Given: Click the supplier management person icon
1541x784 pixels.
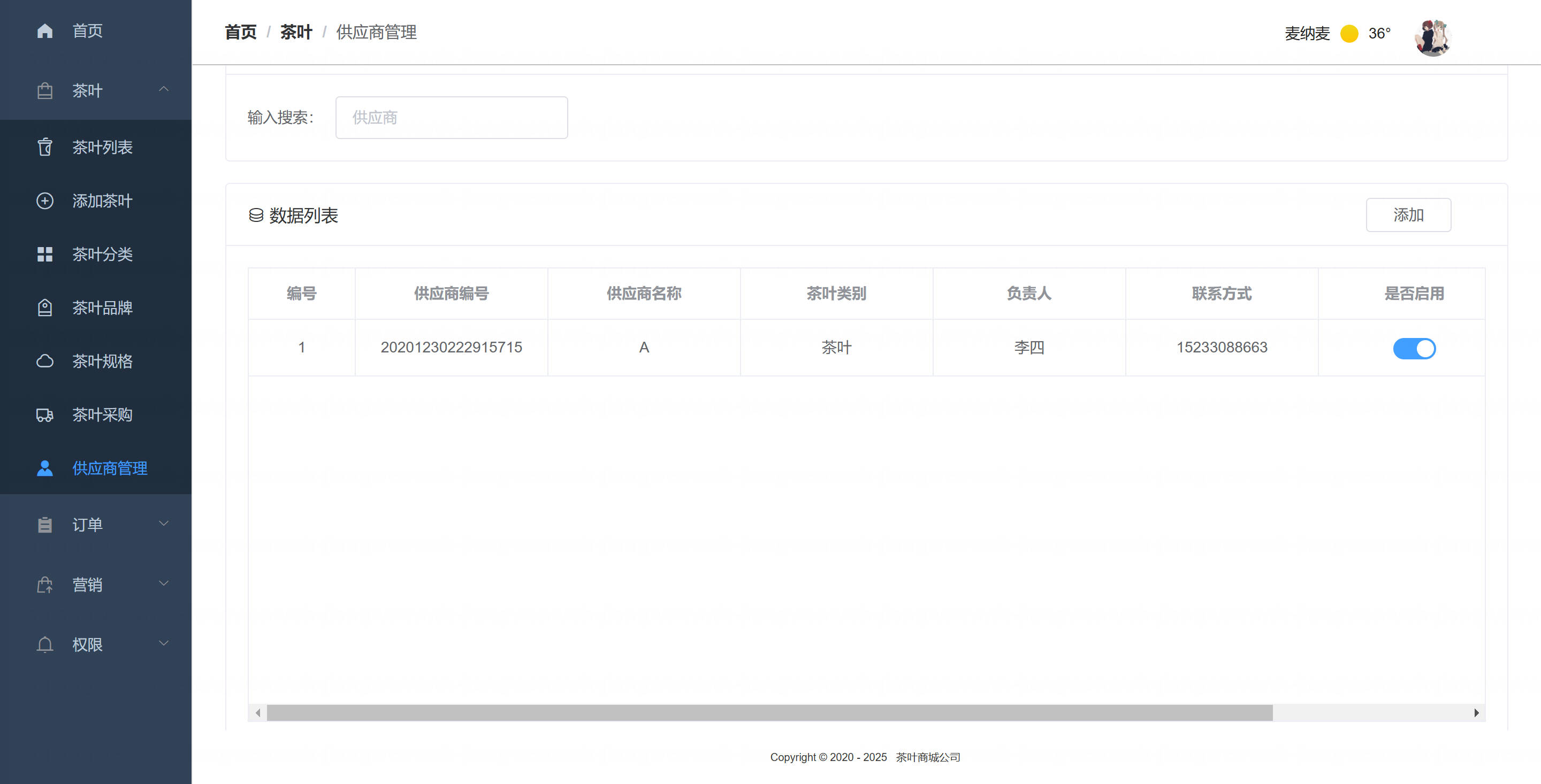Looking at the screenshot, I should click(45, 468).
